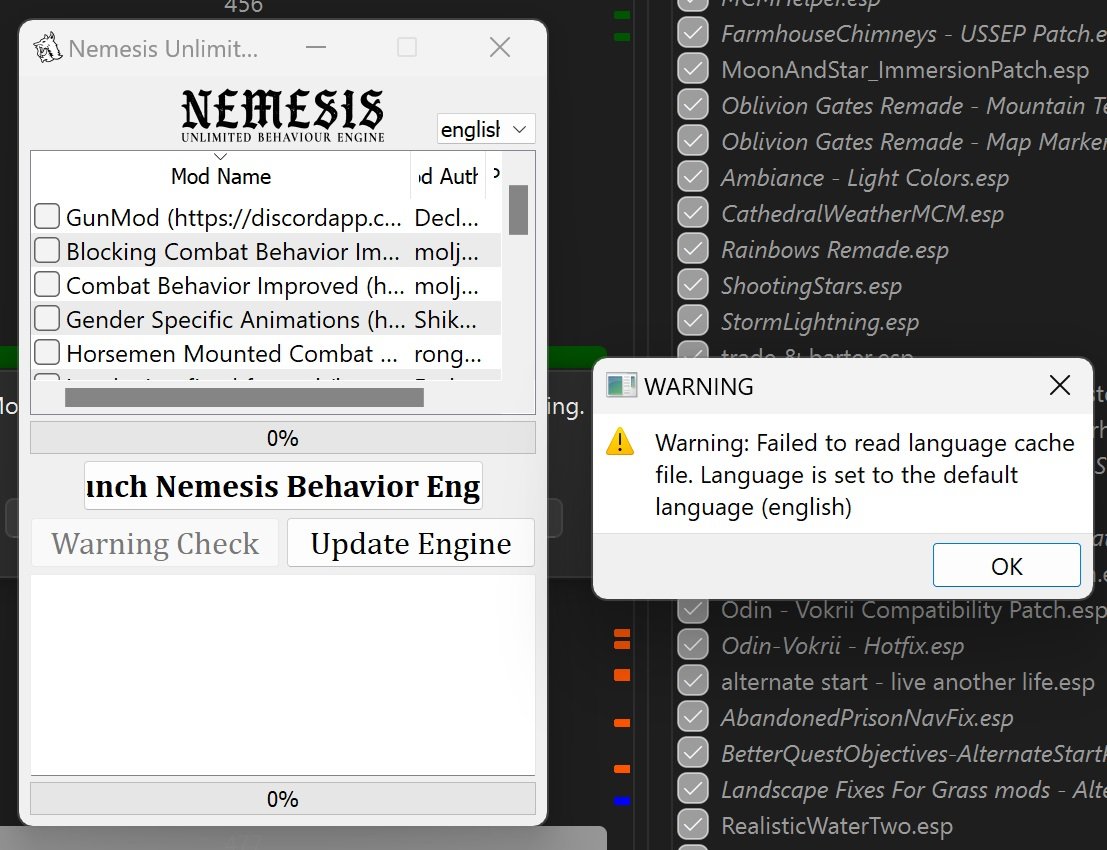This screenshot has height=850, width=1107.
Task: Tick the Gender Specific Animations checkbox
Action: (47, 319)
